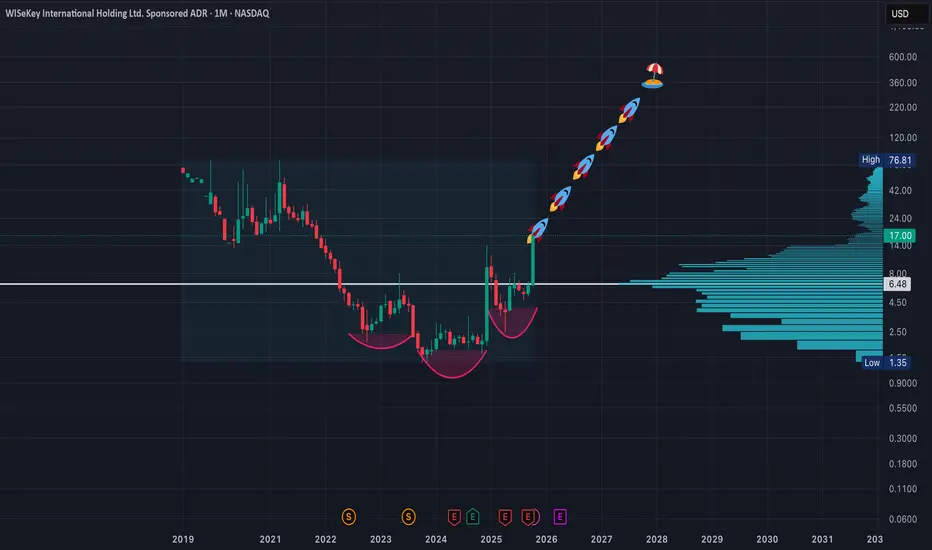This screenshot has width=932, height=550.
Task: Click the 2023 time axis label
Action: (x=380, y=539)
